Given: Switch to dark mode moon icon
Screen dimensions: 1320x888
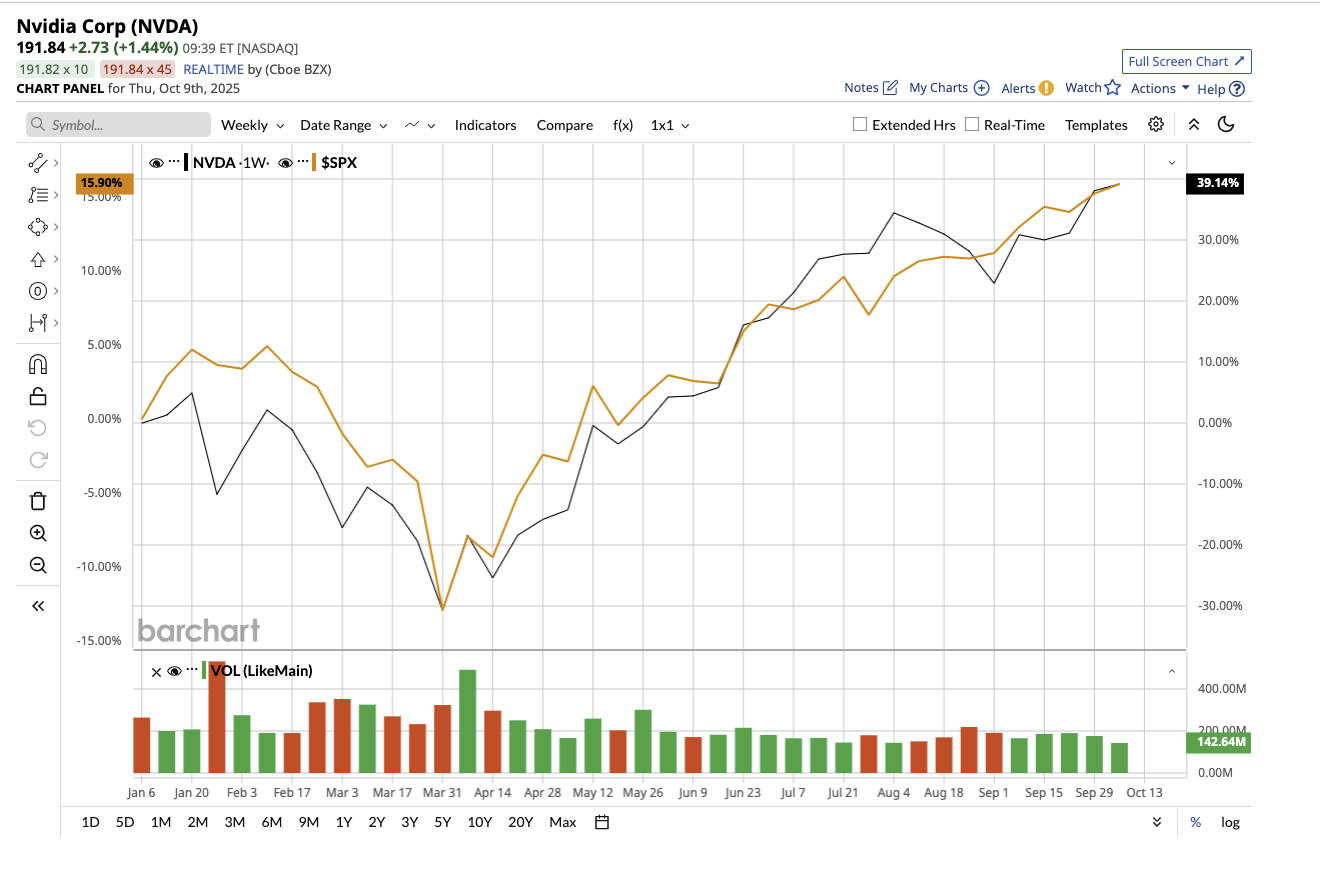Looking at the screenshot, I should pos(1227,125).
